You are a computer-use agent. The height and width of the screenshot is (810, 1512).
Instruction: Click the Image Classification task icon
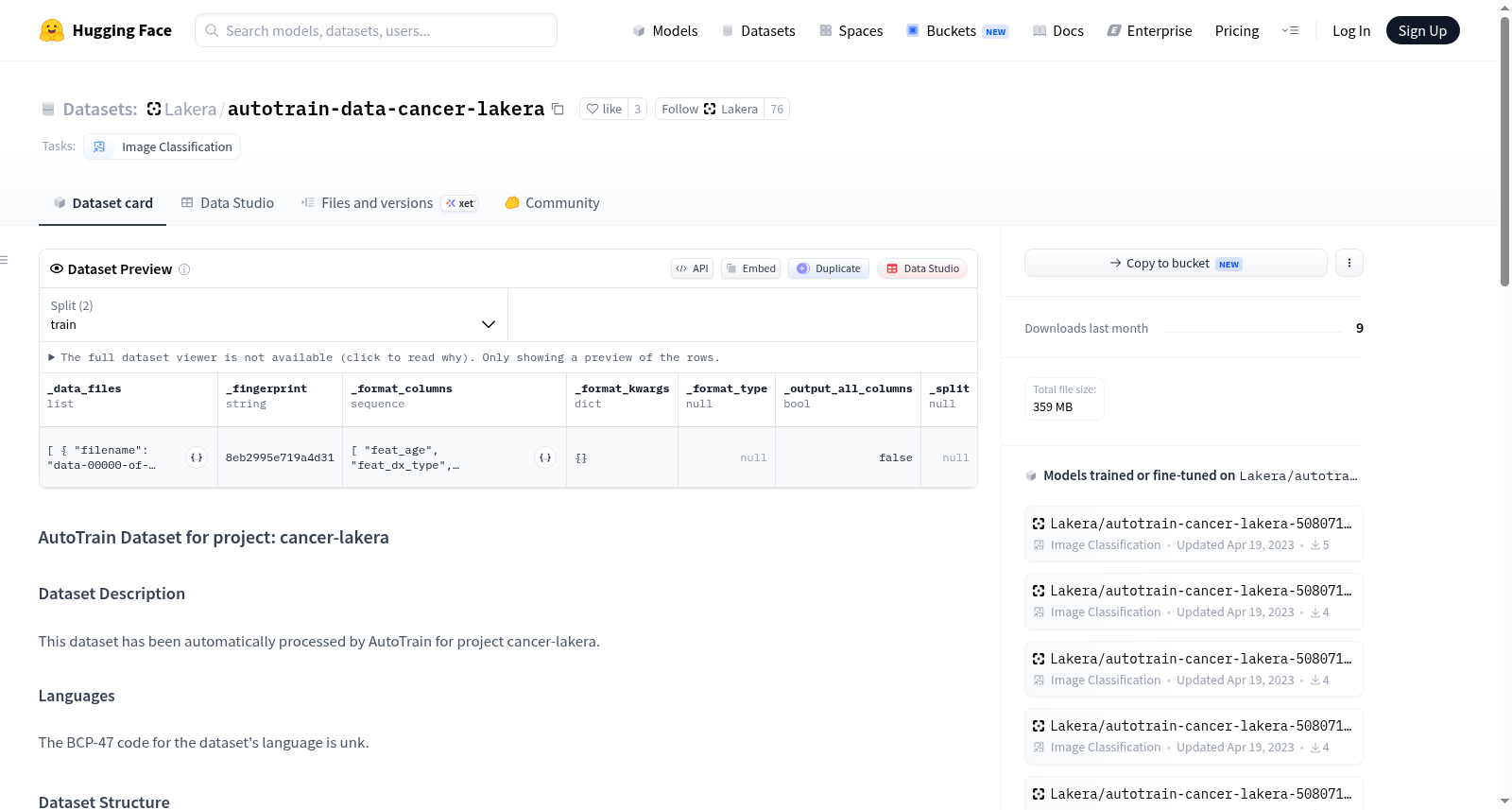[x=99, y=146]
